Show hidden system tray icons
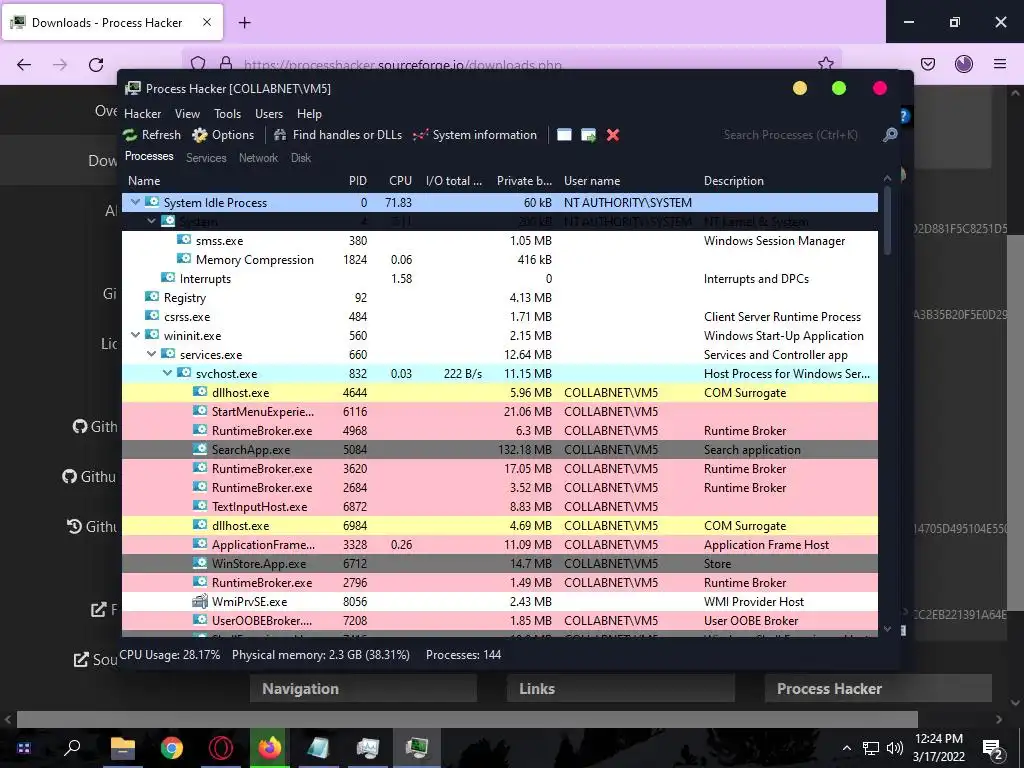The image size is (1024, 768). tap(846, 748)
